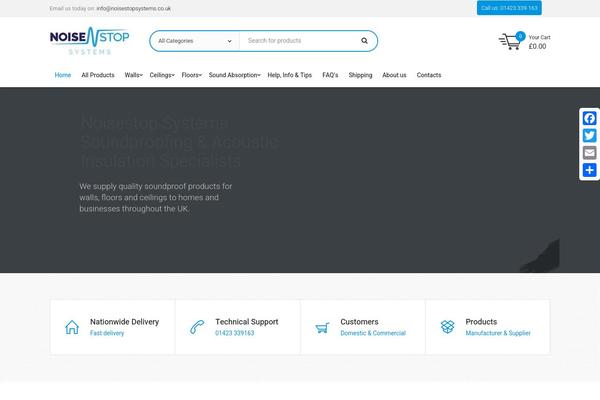This screenshot has height=400, width=600.
Task: Click the 'We supply quality soundproof products' paragraph
Action: 156,198
